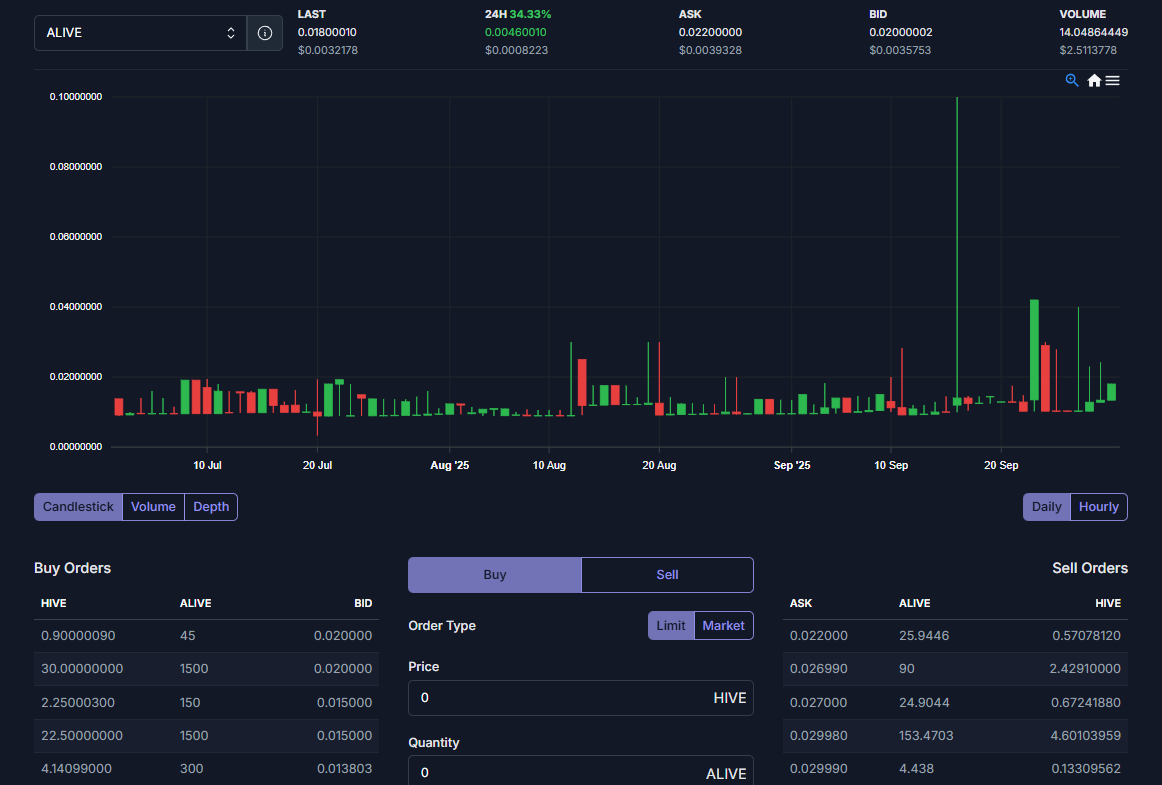Choose Limit order type
This screenshot has width=1162, height=785.
[x=671, y=626]
